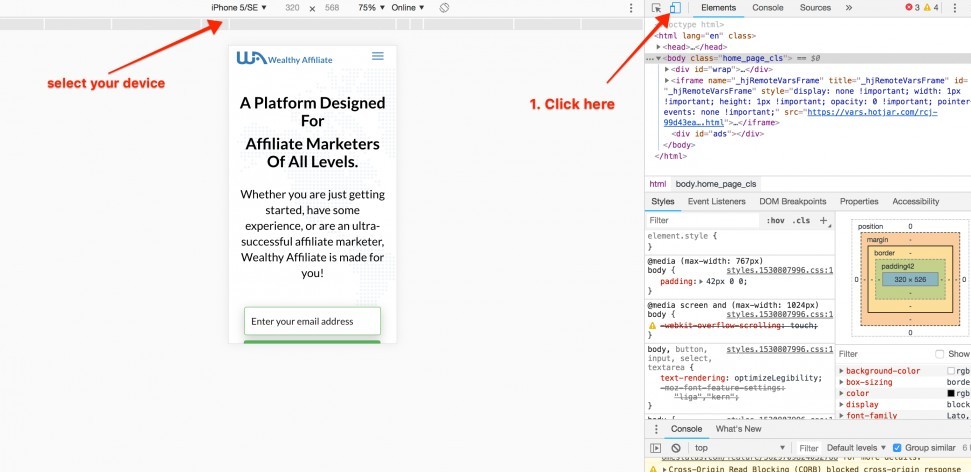The width and height of the screenshot is (971, 472).
Task: Edit the device height 568 field
Action: point(332,8)
